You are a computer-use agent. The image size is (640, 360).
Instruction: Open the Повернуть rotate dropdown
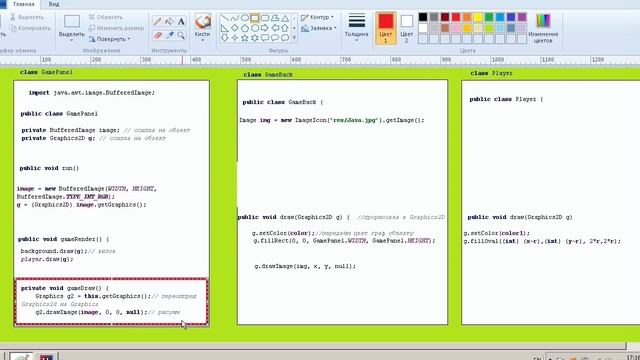tap(110, 39)
